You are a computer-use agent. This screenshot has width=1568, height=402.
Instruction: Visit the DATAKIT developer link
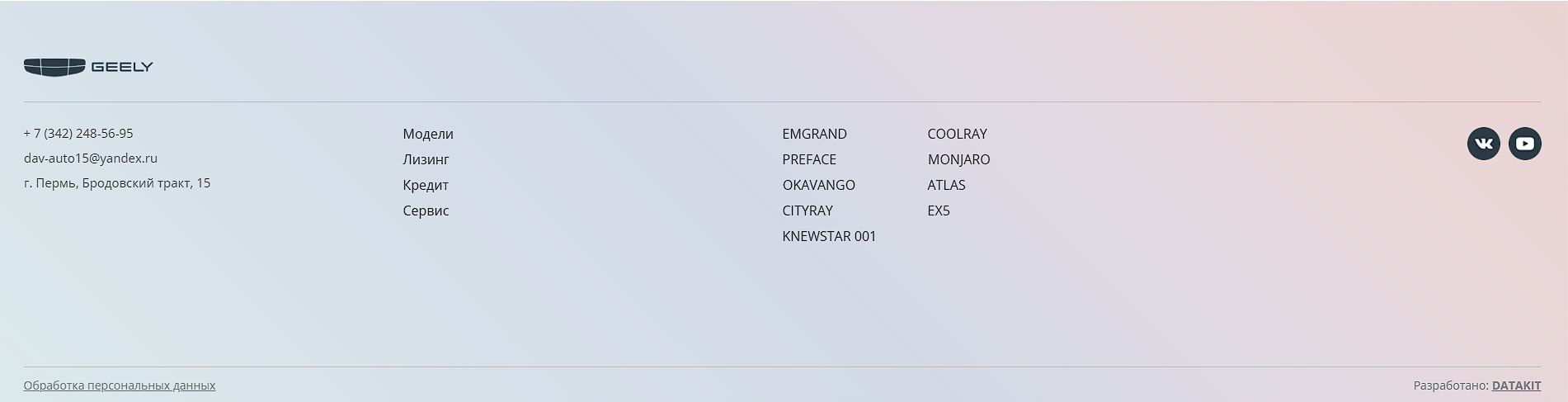click(1516, 385)
